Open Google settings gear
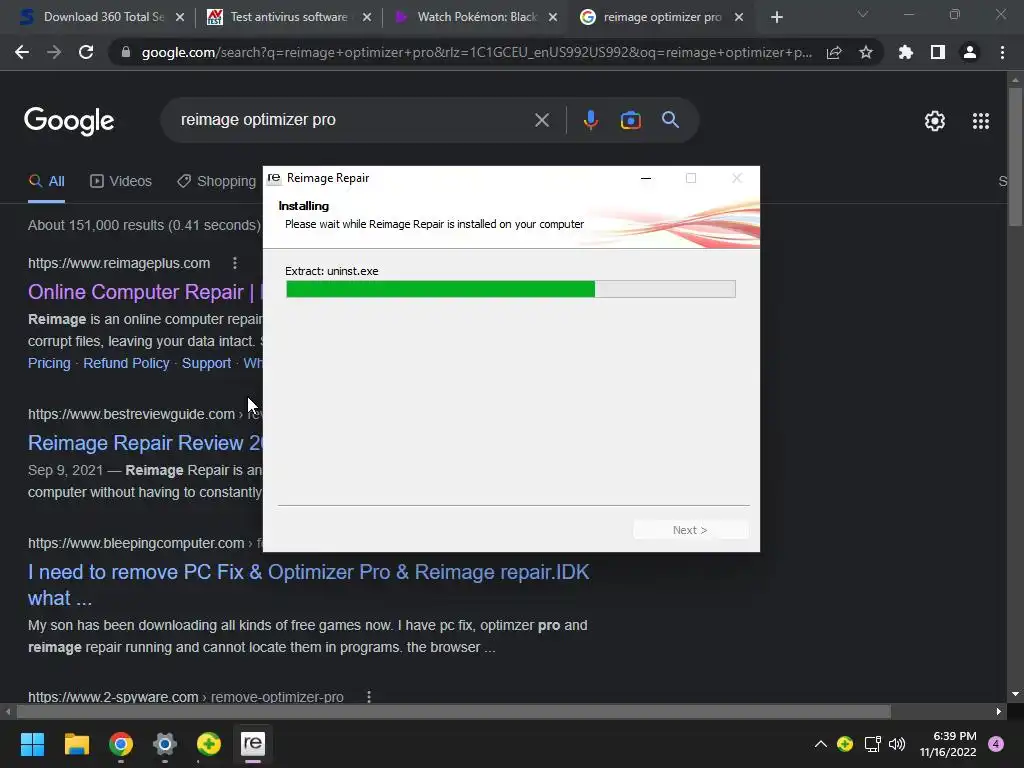The image size is (1024, 768). coord(935,121)
